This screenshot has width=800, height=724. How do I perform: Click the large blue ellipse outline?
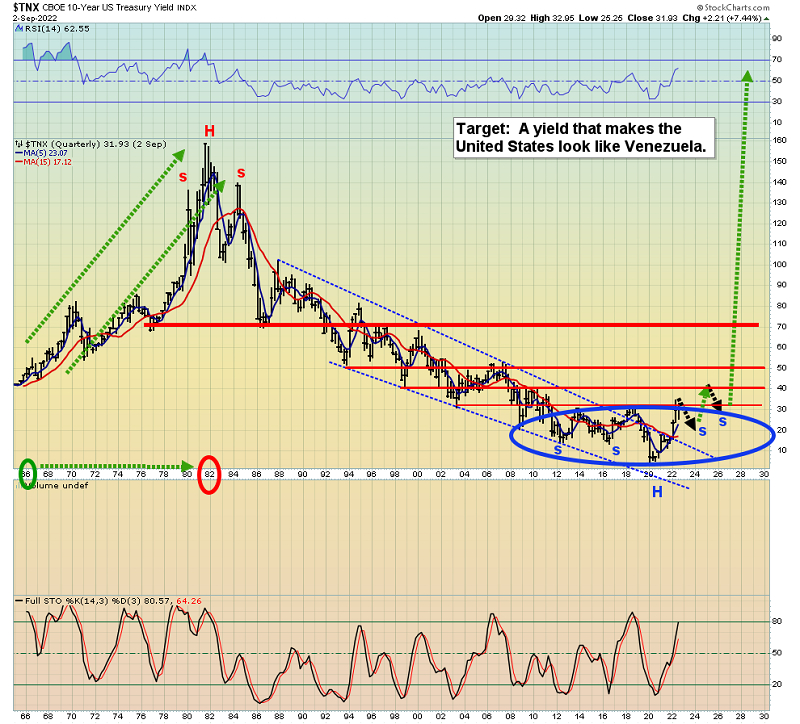(x=642, y=435)
